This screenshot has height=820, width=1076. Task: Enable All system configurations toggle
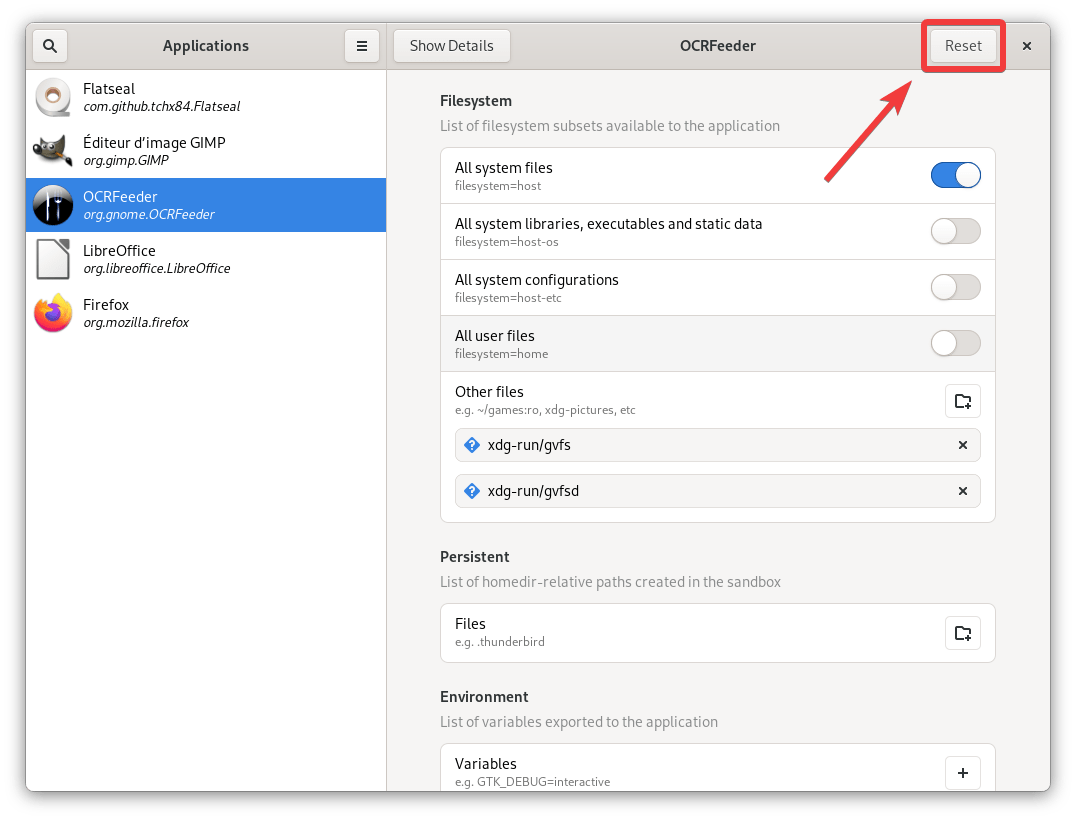955,288
